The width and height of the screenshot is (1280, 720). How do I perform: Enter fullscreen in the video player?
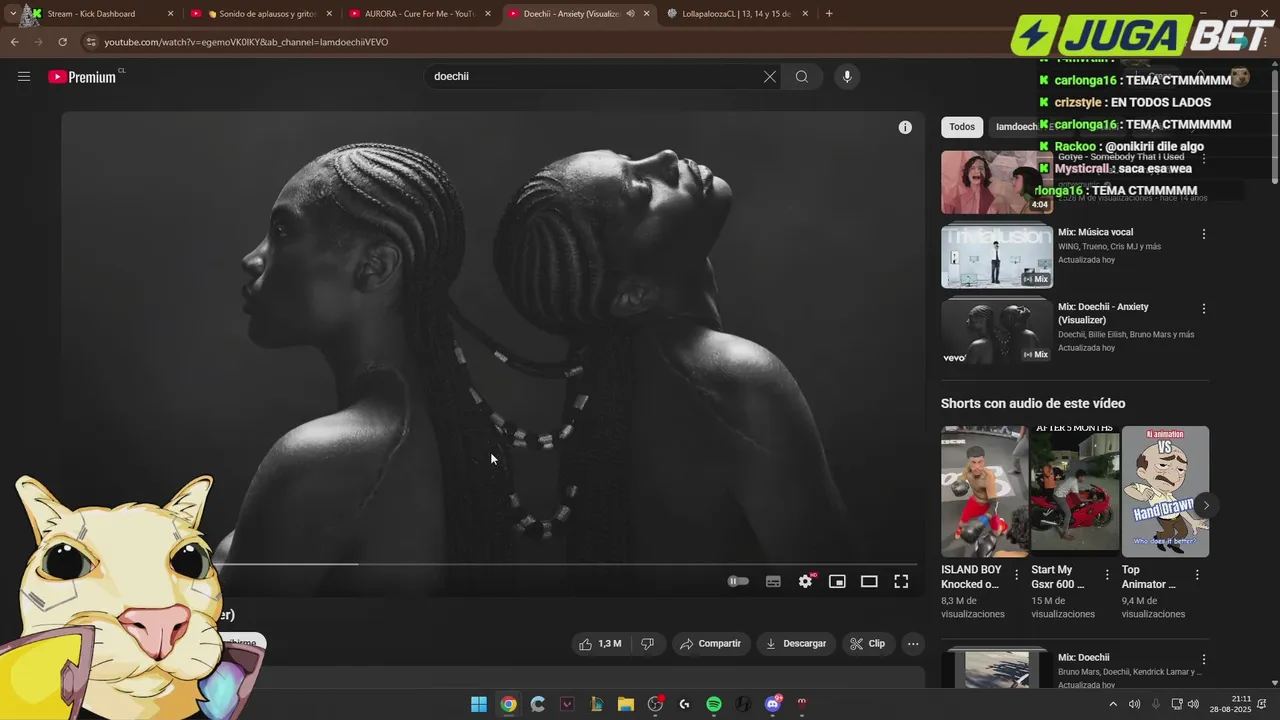pos(901,581)
